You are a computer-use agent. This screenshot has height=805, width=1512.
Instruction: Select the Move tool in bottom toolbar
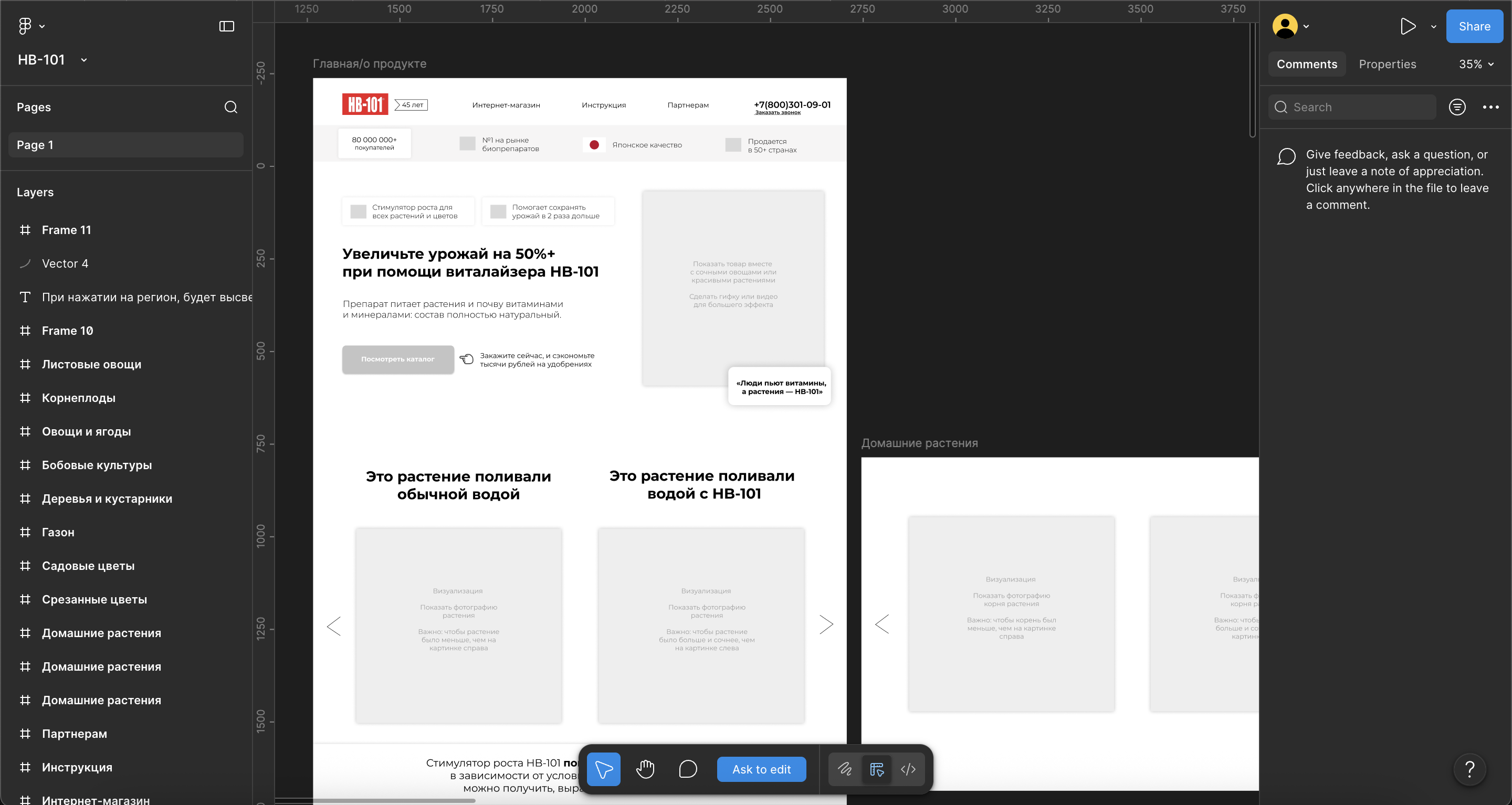603,769
